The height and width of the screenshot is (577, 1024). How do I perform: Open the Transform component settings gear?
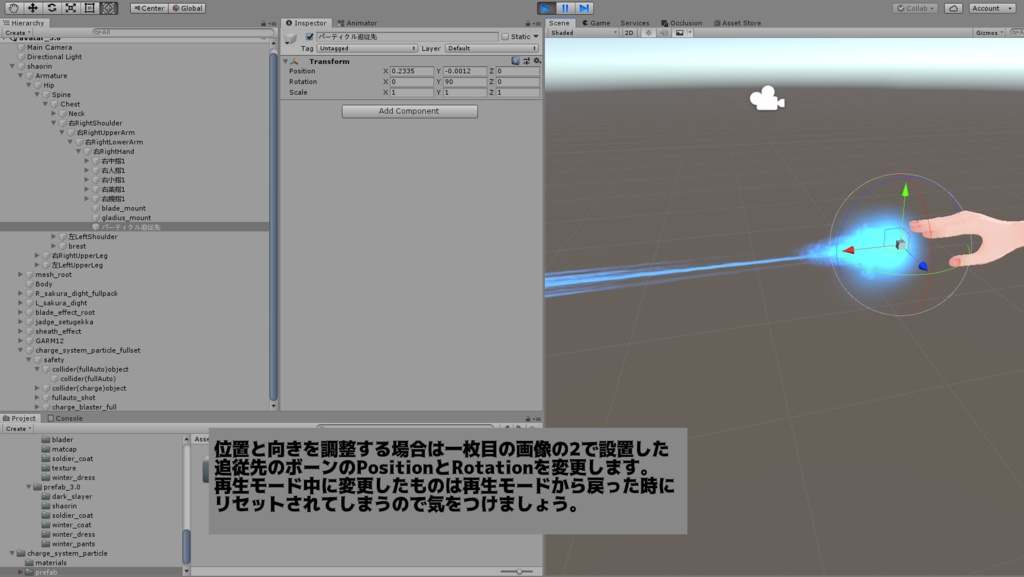(x=535, y=60)
